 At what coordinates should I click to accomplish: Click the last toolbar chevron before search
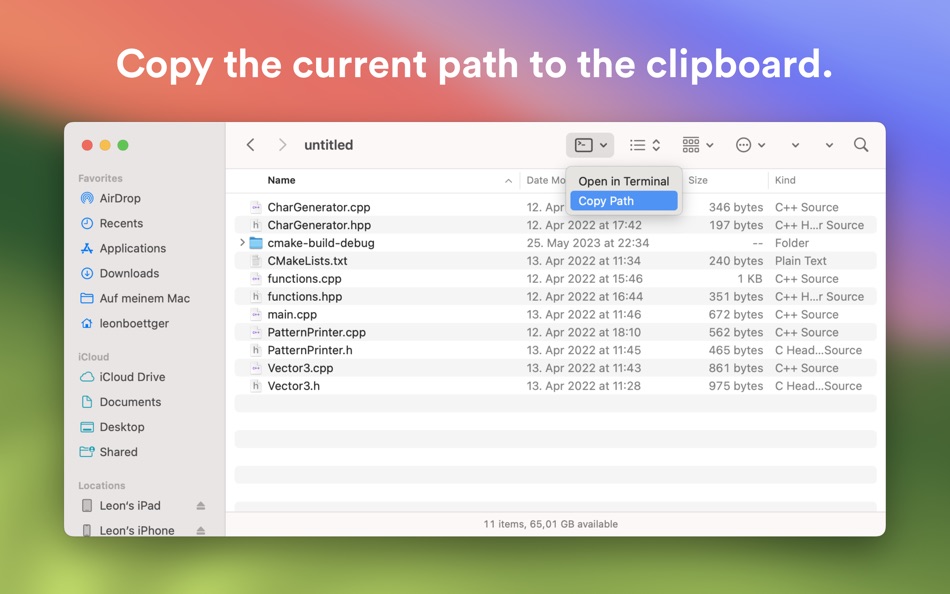[829, 145]
